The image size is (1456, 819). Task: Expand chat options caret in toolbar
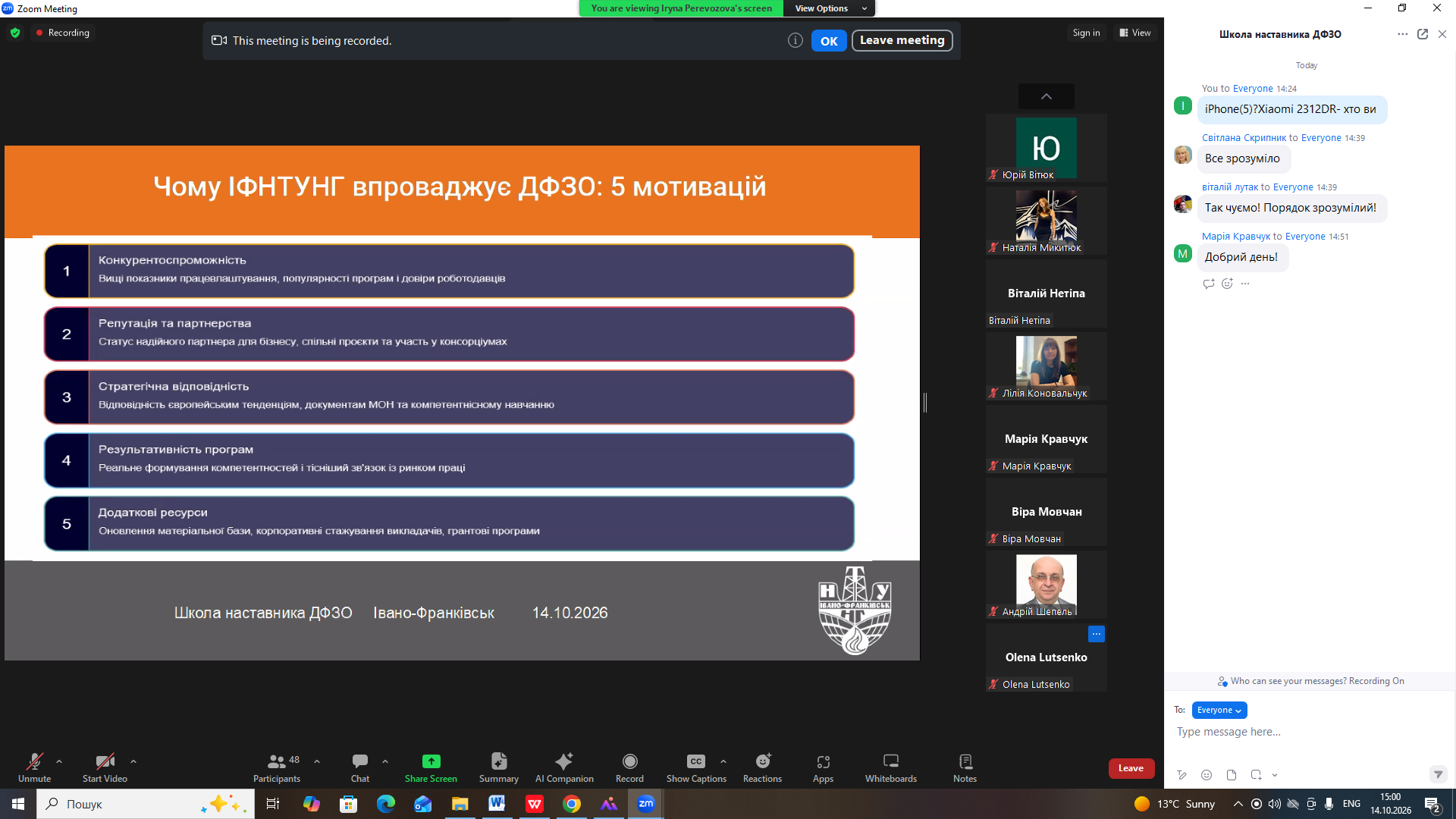385,761
